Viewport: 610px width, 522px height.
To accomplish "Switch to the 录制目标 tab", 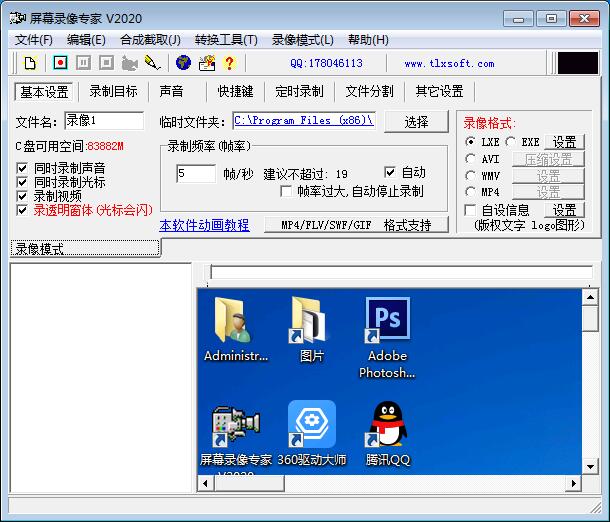I will point(114,92).
